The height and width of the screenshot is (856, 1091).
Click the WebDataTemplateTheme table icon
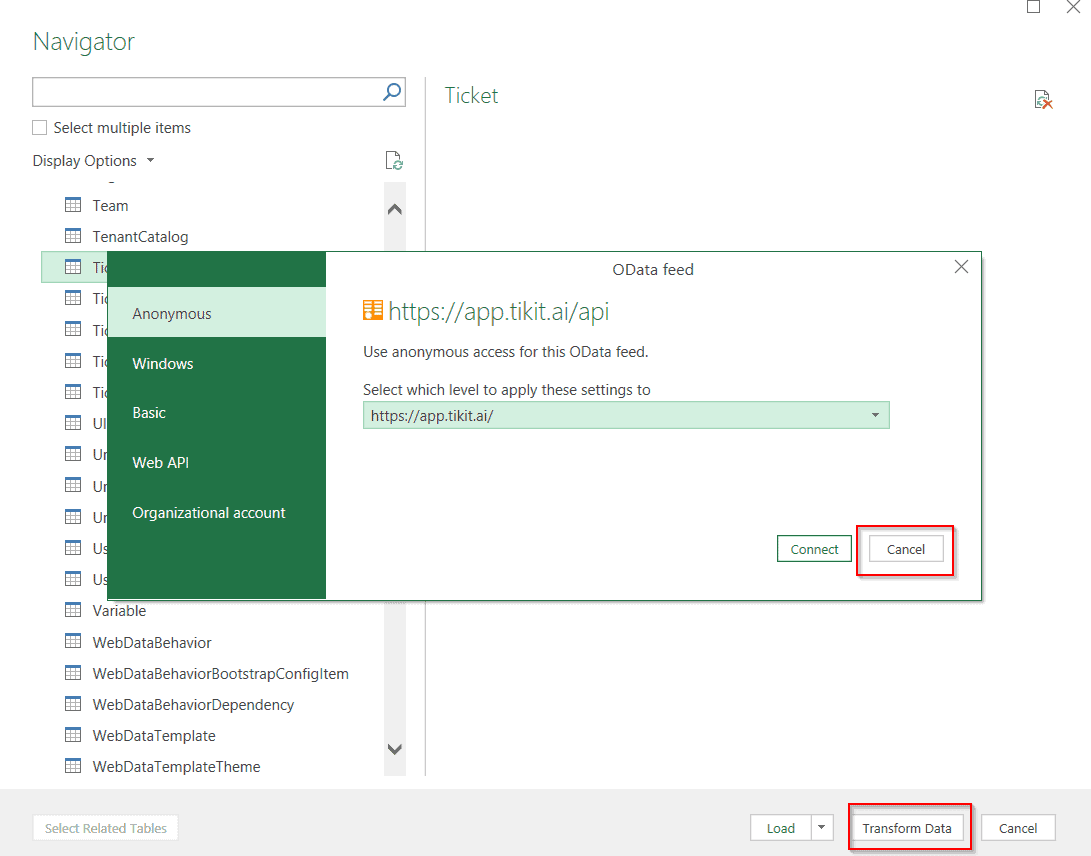click(73, 766)
